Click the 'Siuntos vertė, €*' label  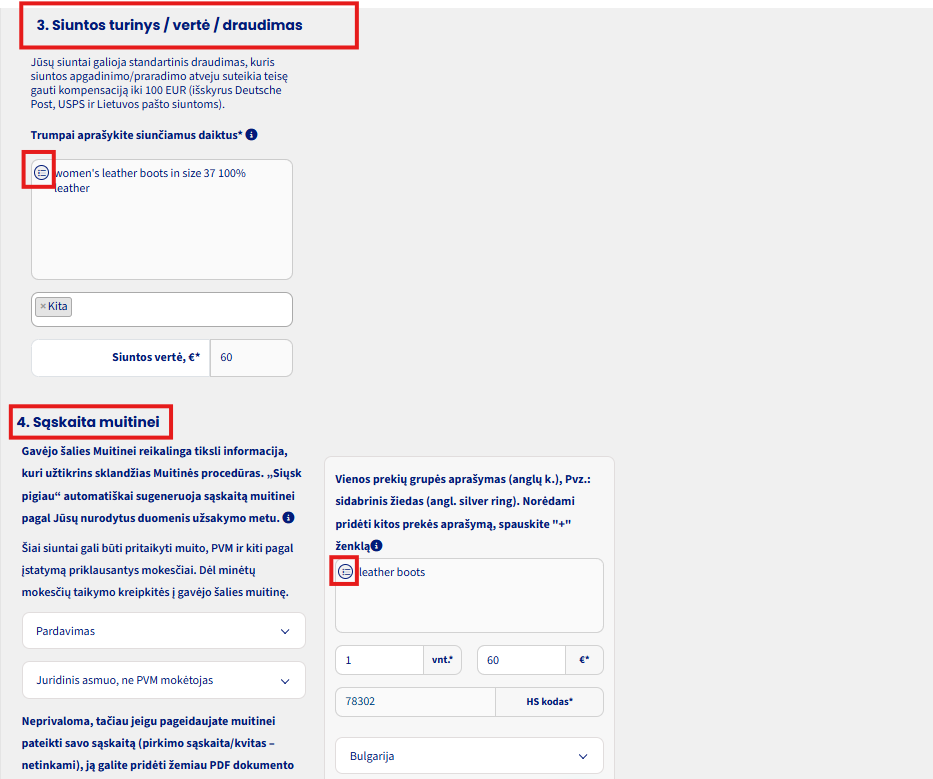[156, 357]
